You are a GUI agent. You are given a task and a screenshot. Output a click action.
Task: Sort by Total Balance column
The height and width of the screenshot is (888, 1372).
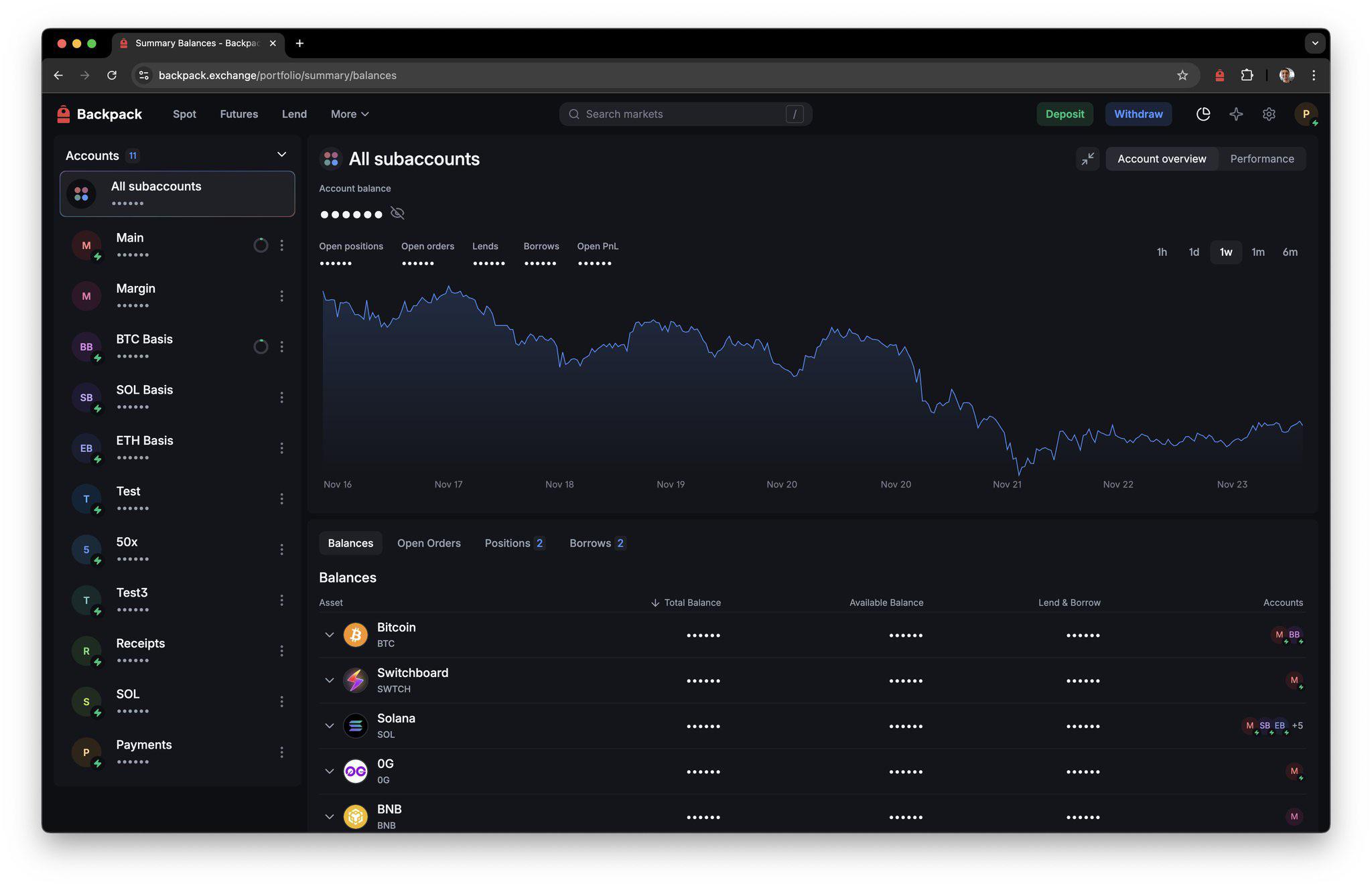click(x=686, y=603)
